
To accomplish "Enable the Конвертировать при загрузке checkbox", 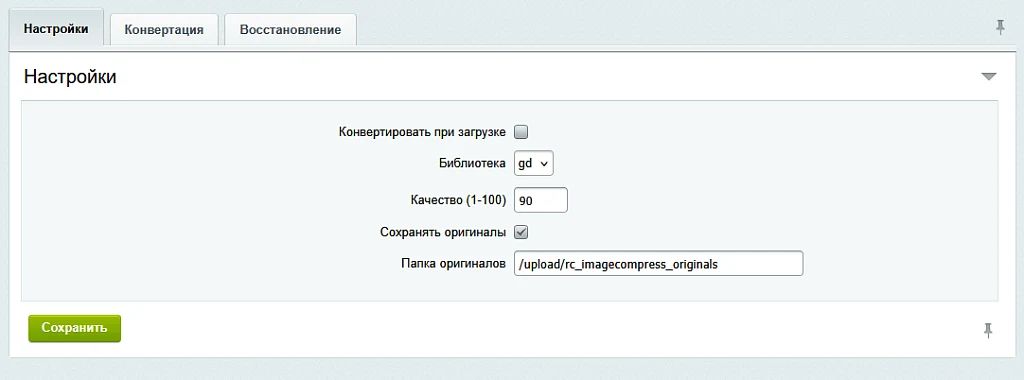I will click(x=521, y=132).
